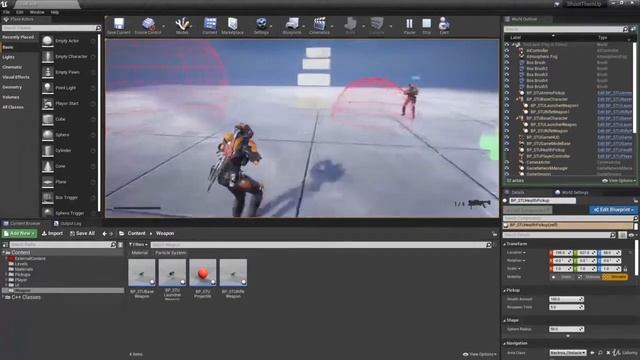Expand the C++ Classes tree node
This screenshot has width=640, height=360.
[x=3, y=297]
